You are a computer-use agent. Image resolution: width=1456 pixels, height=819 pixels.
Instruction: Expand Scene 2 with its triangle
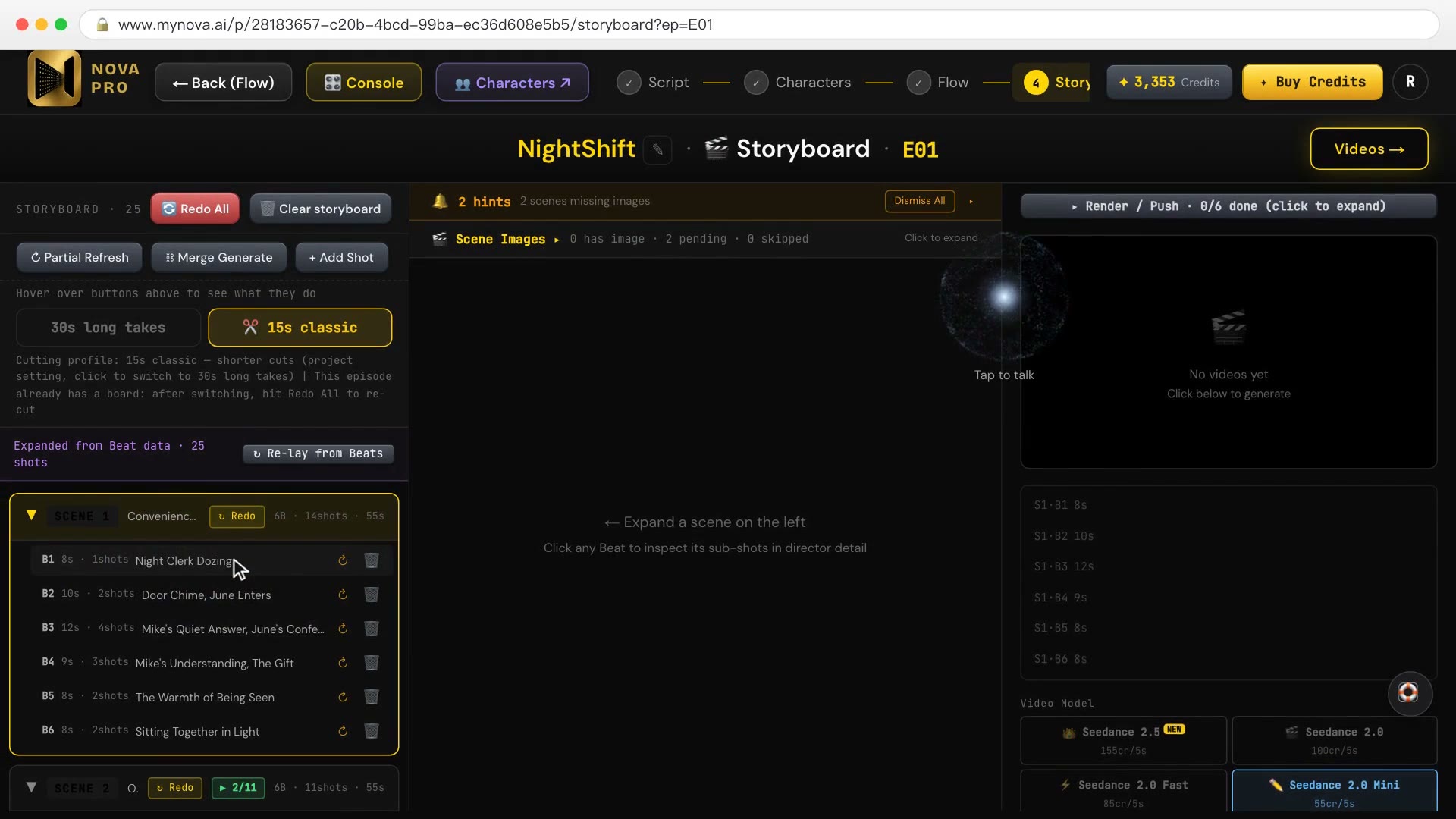(x=31, y=787)
